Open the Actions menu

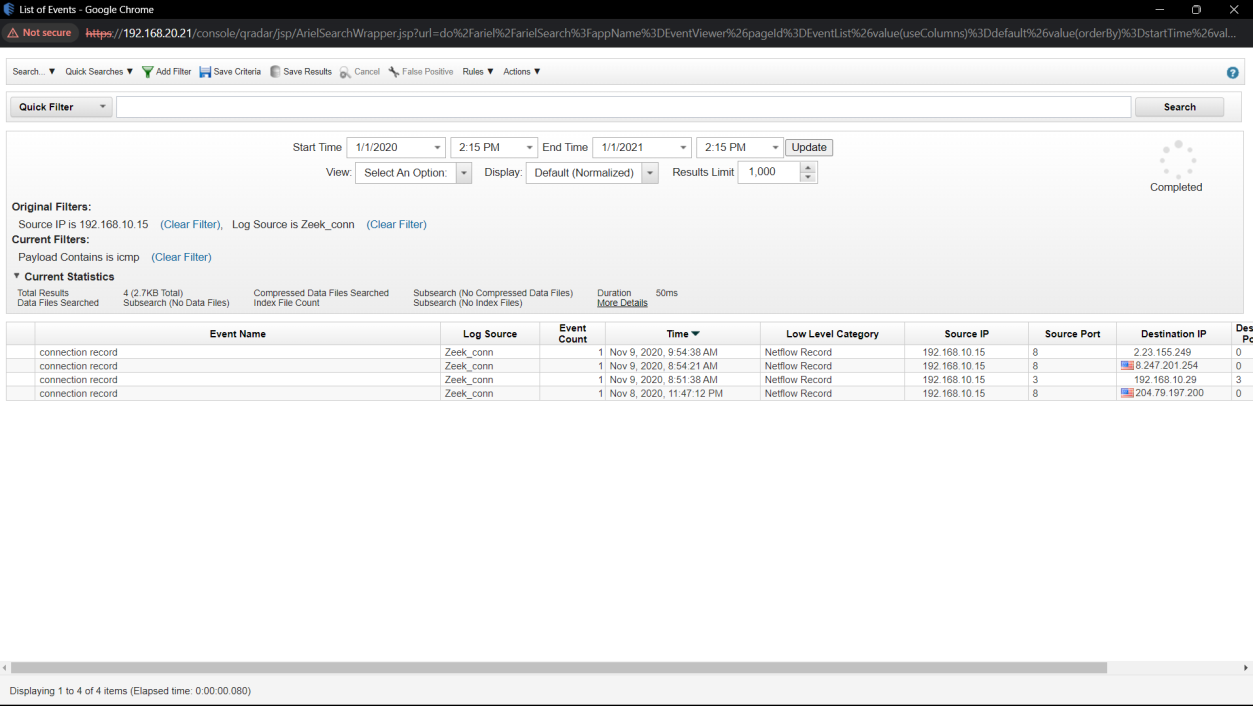click(521, 72)
